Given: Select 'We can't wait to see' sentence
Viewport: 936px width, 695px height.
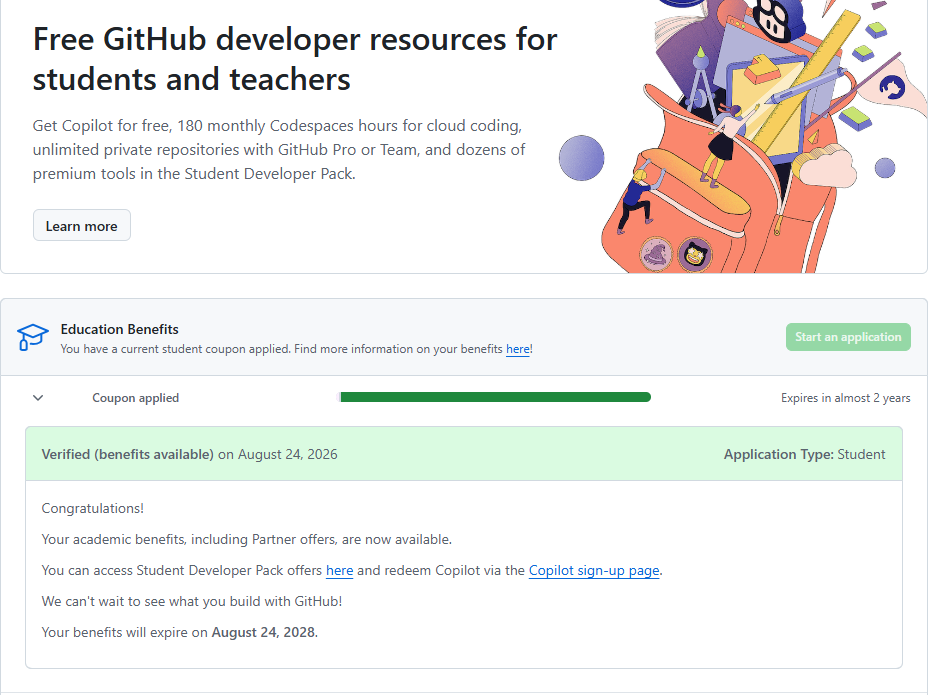Looking at the screenshot, I should point(192,601).
